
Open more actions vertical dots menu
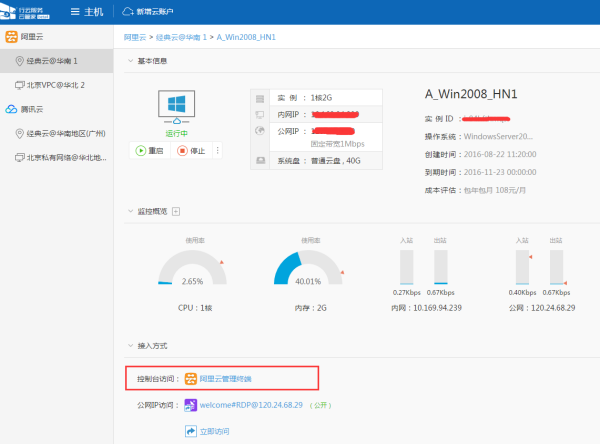(217, 150)
